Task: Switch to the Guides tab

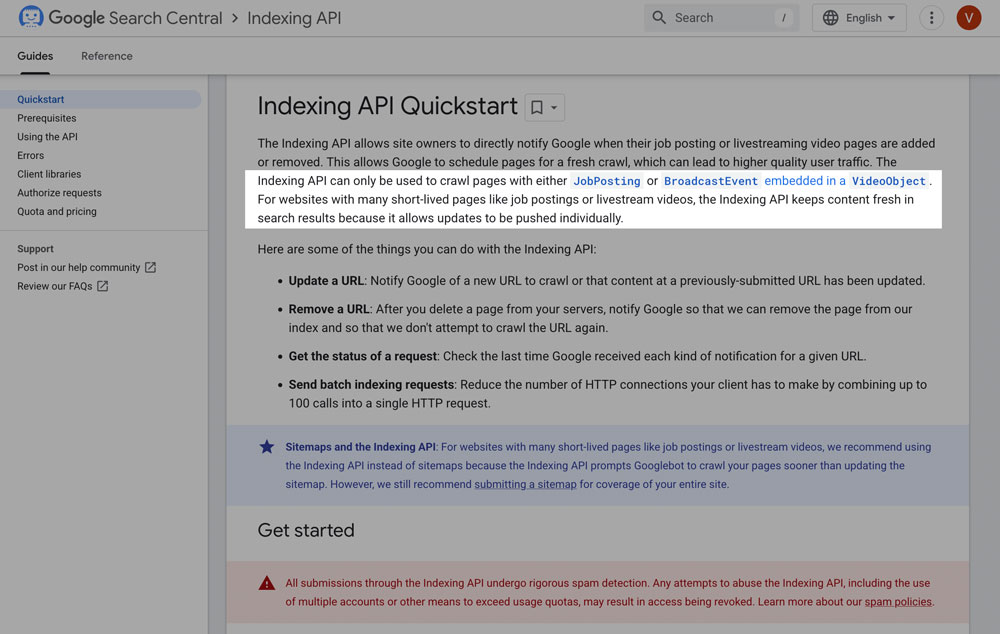Action: click(x=35, y=56)
